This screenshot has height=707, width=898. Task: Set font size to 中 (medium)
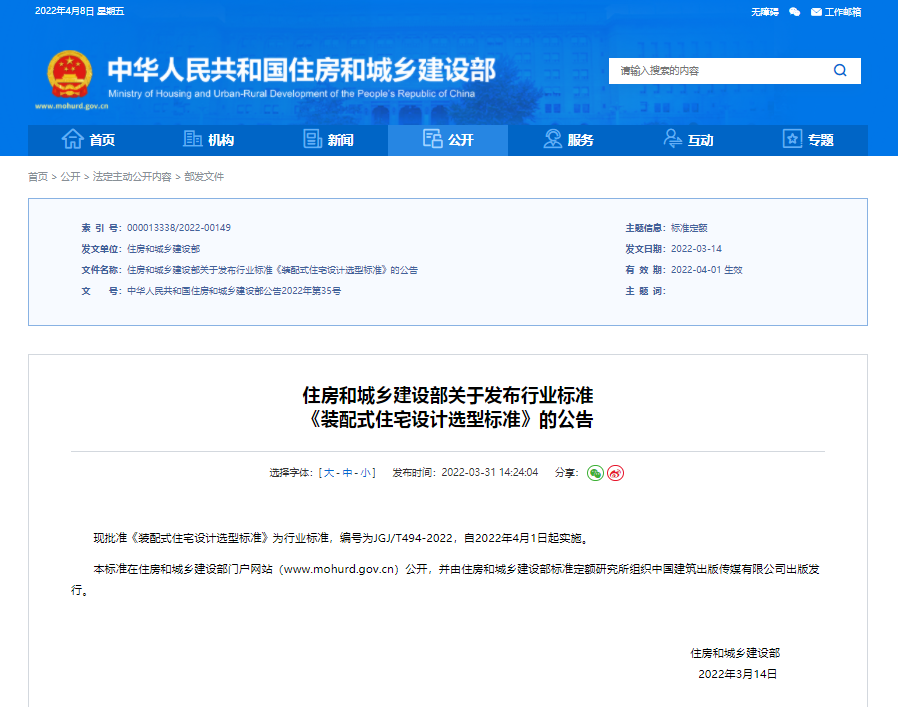[x=347, y=473]
